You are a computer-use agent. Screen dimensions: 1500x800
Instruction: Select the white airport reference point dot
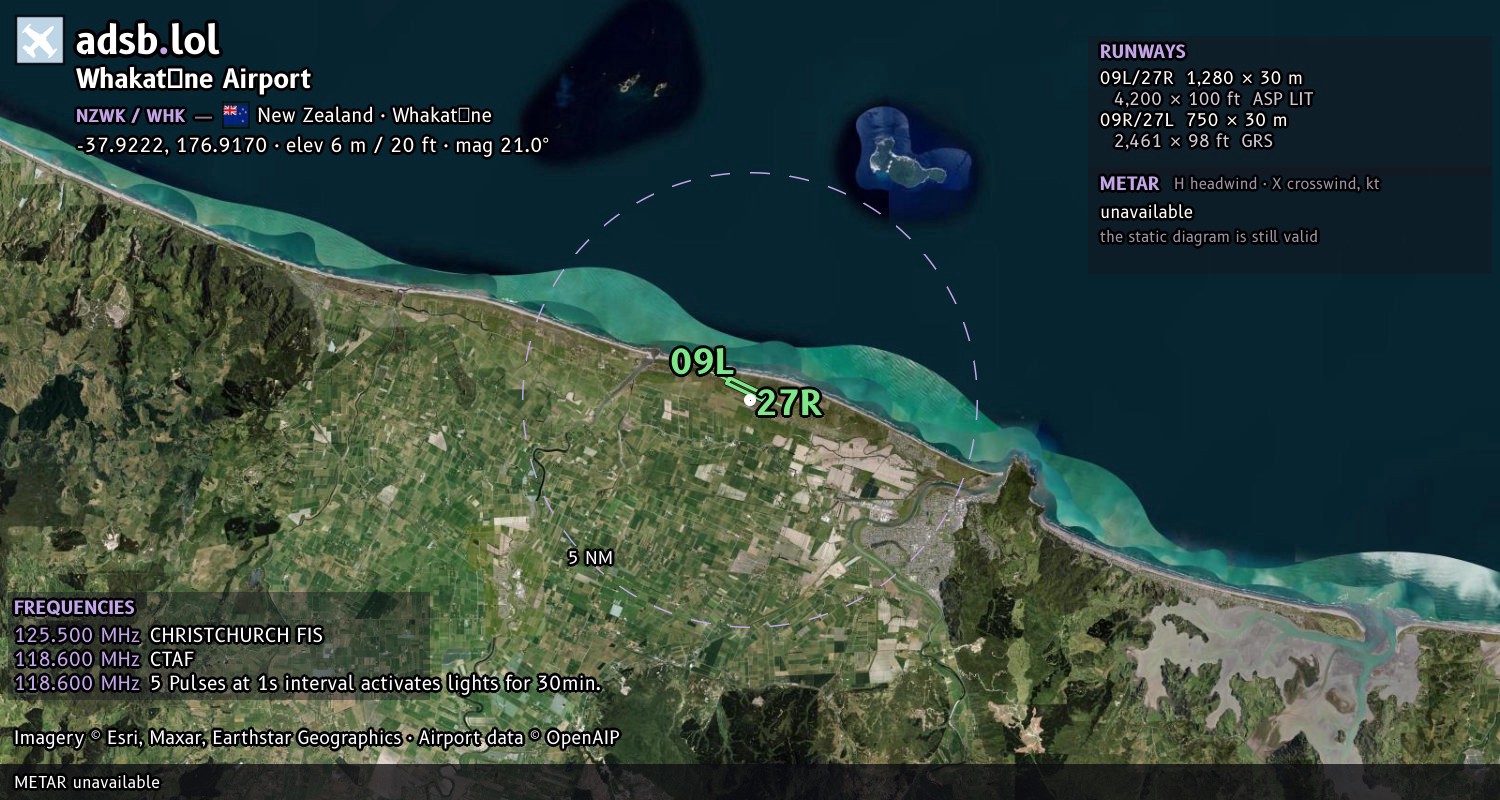coord(750,399)
